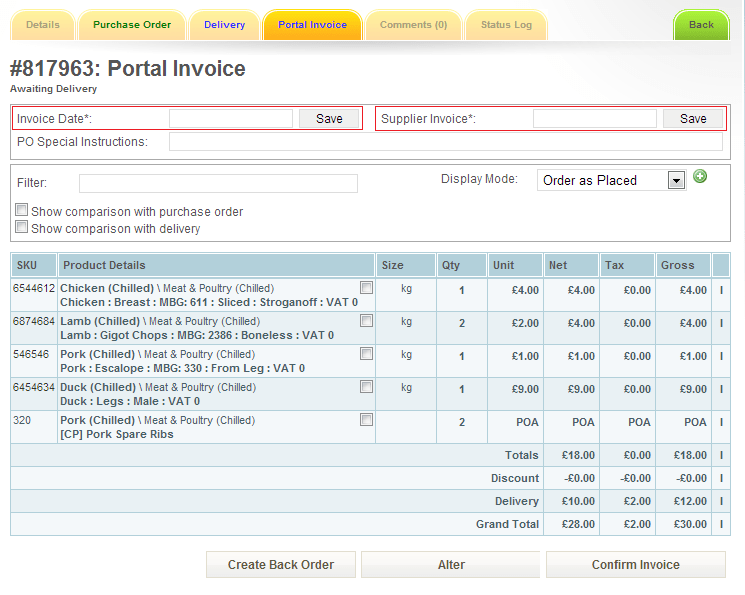
Task: Click Duck Legs Male product description
Action: click(x=130, y=402)
